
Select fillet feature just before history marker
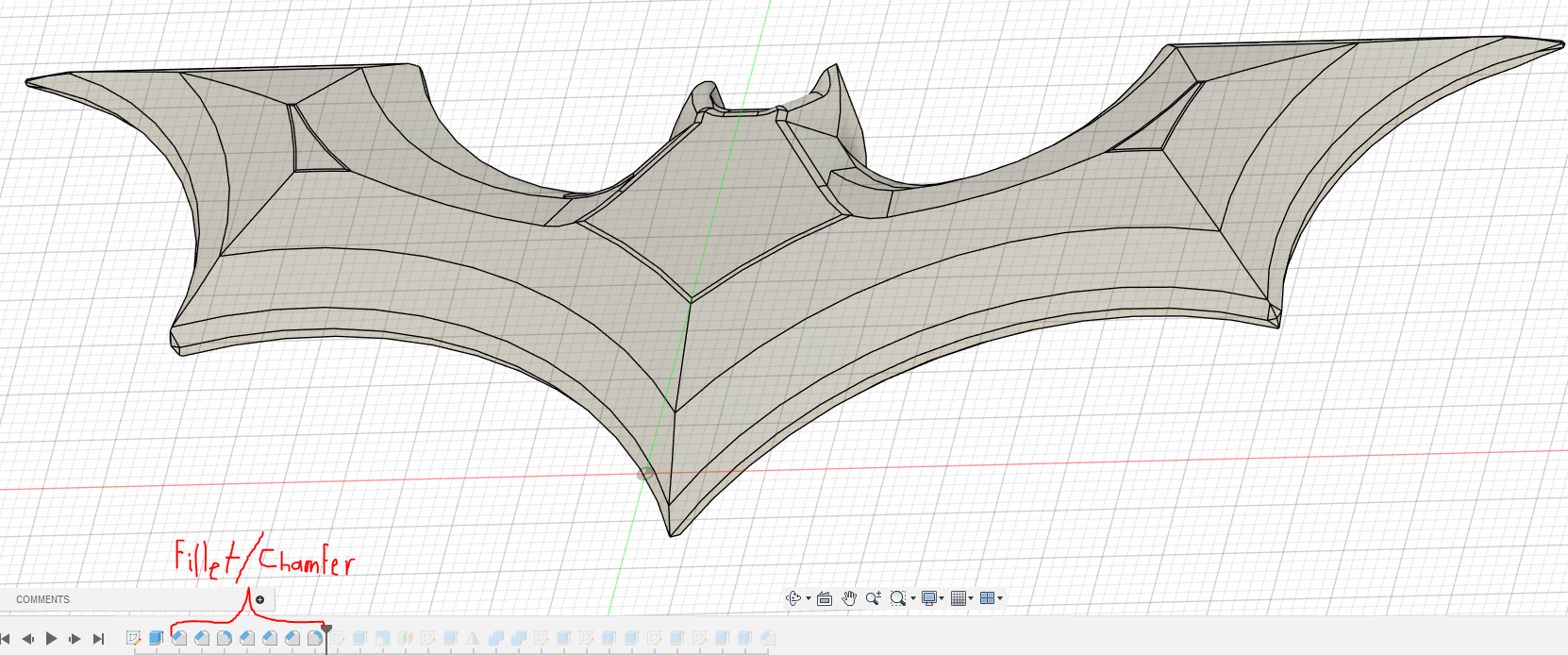[315, 638]
